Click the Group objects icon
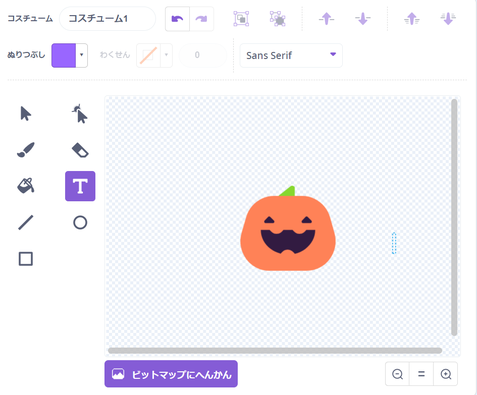 point(241,19)
